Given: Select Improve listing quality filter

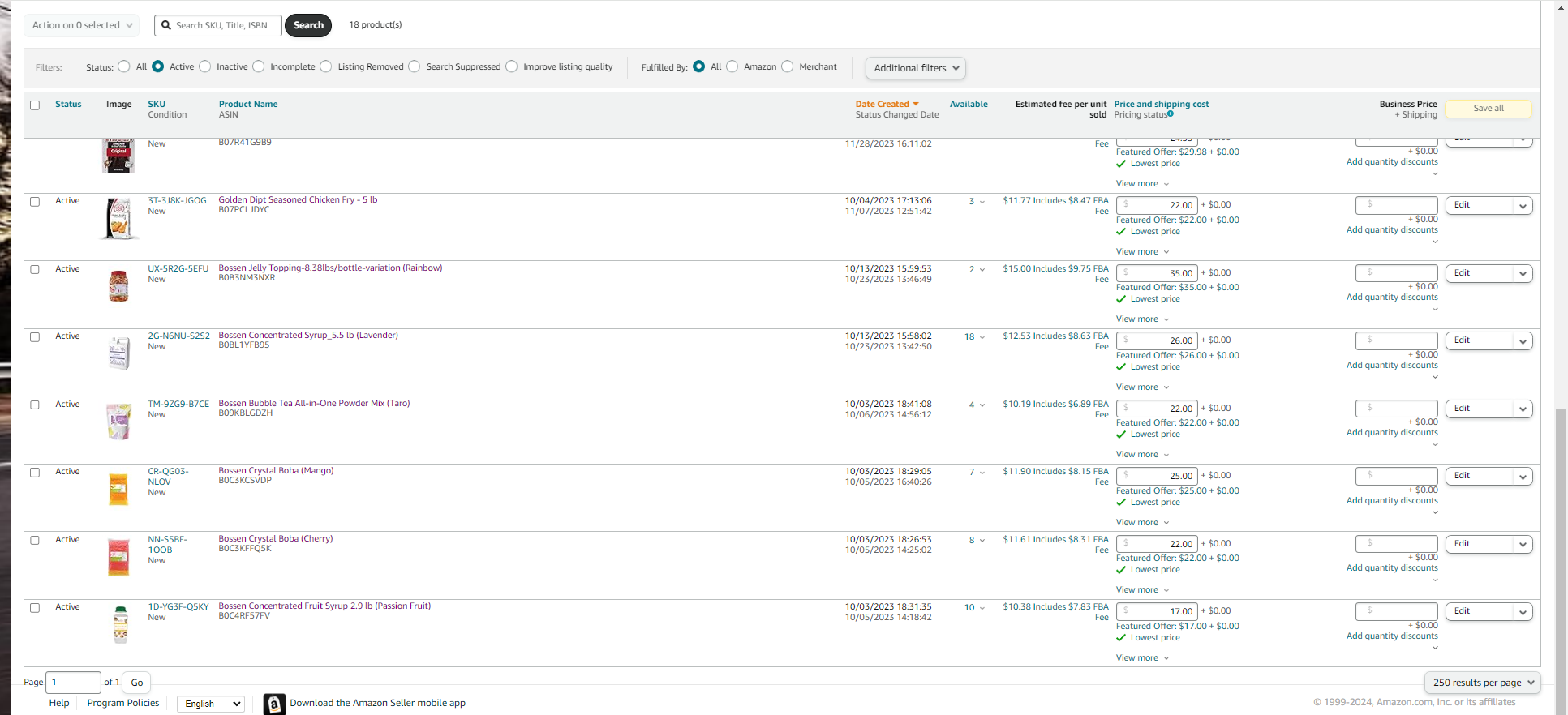Looking at the screenshot, I should [512, 66].
